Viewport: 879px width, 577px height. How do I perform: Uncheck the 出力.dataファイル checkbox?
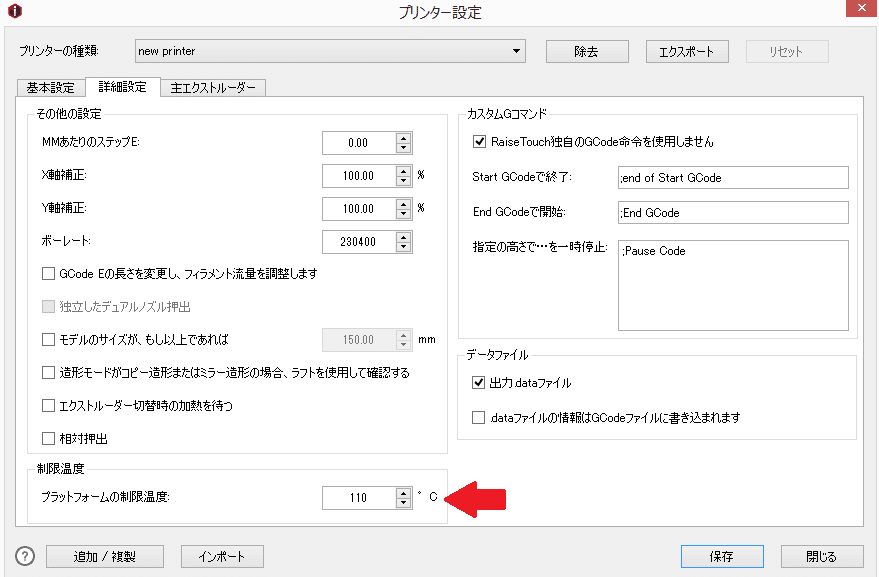[478, 383]
